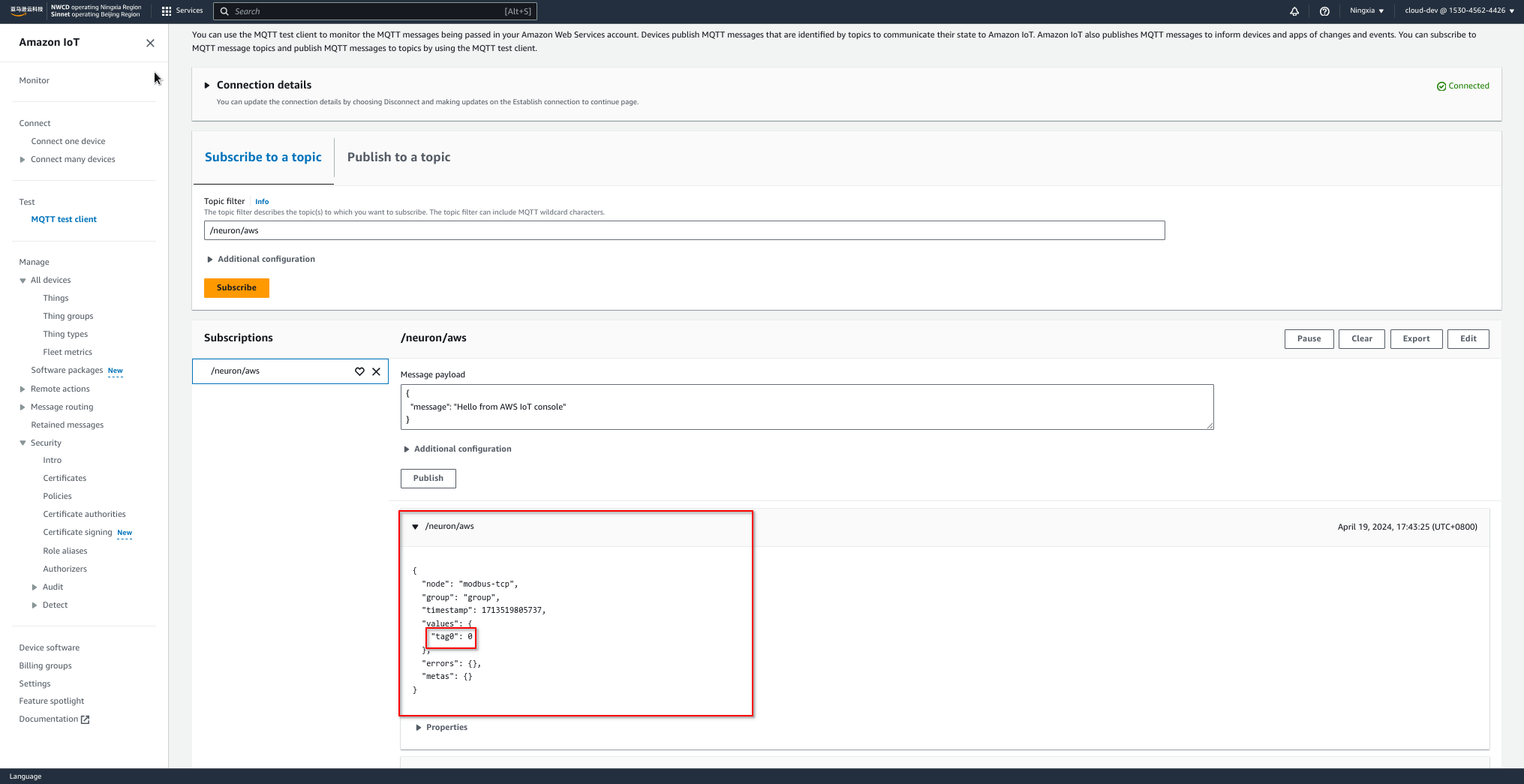Viewport: 1524px width, 784px height.
Task: Favorite the /neuron/aws subscription heart
Action: (x=359, y=371)
